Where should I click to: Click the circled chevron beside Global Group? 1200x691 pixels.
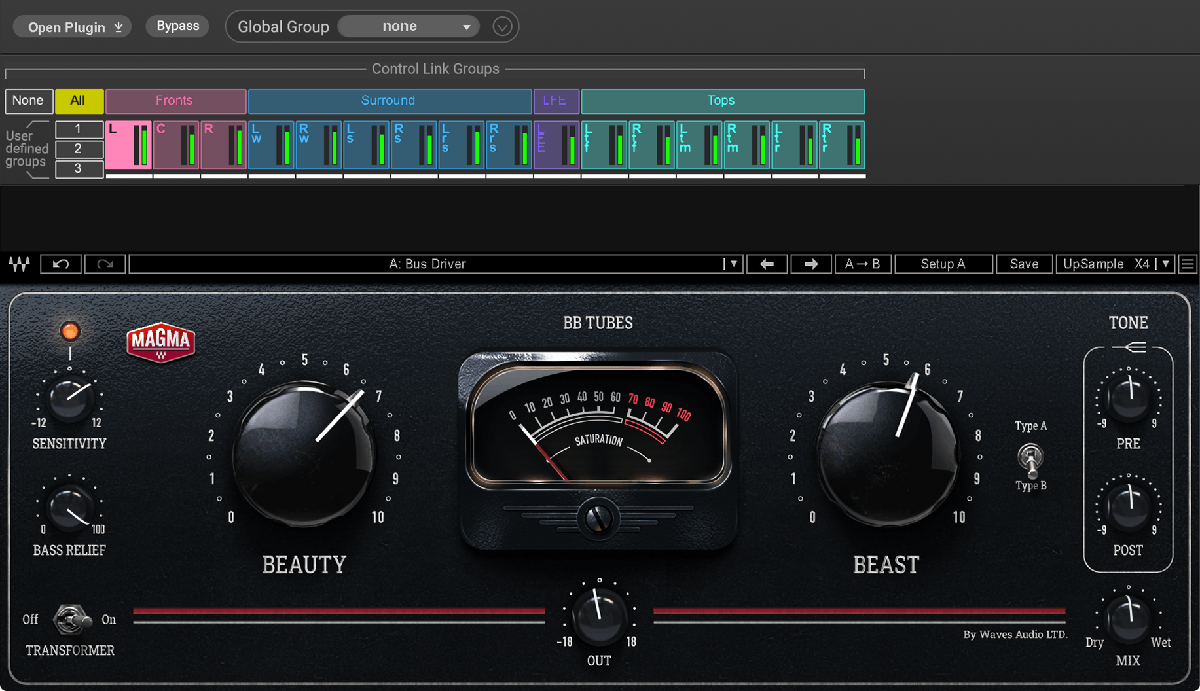[x=503, y=27]
